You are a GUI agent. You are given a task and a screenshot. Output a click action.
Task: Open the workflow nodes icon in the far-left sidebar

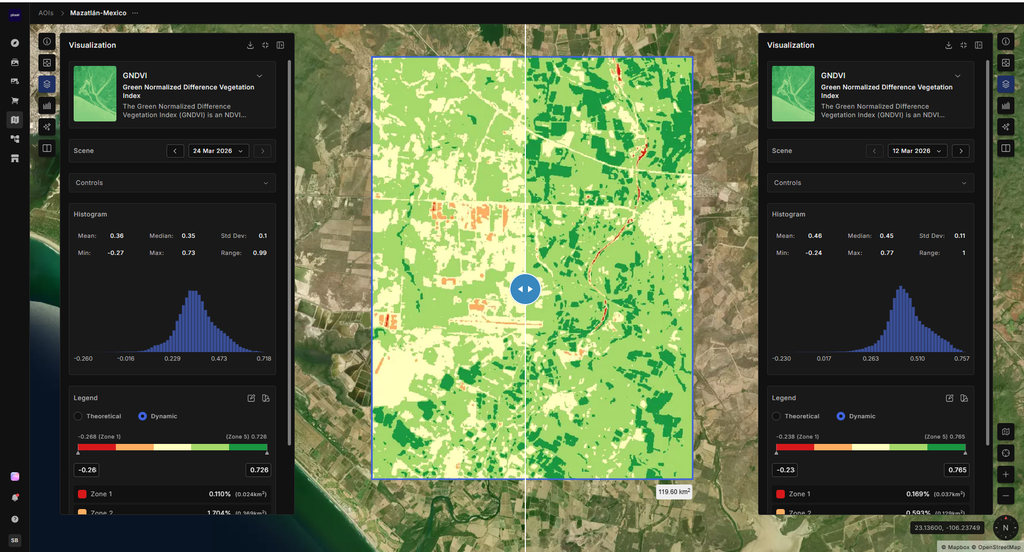point(14,139)
